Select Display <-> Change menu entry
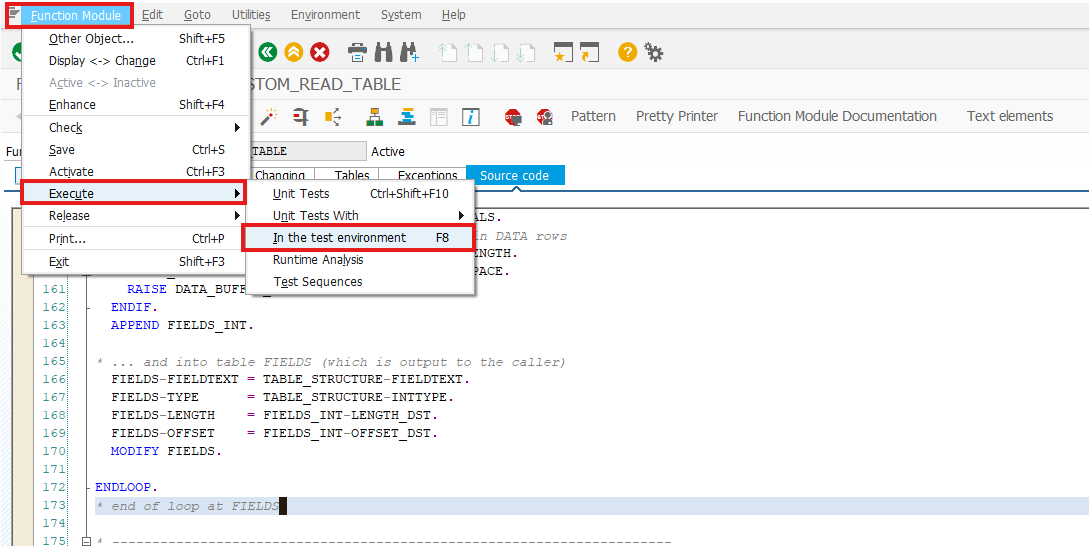Viewport: 1089px width, 546px height. [x=137, y=60]
